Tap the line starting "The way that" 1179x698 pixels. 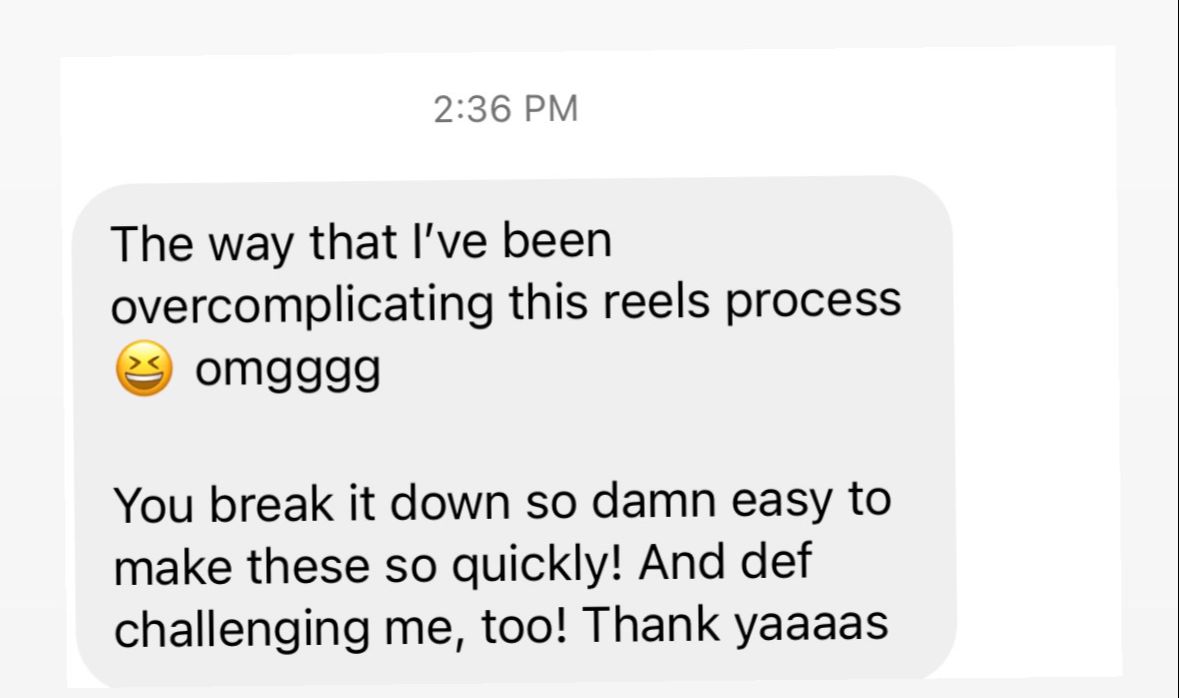361,244
